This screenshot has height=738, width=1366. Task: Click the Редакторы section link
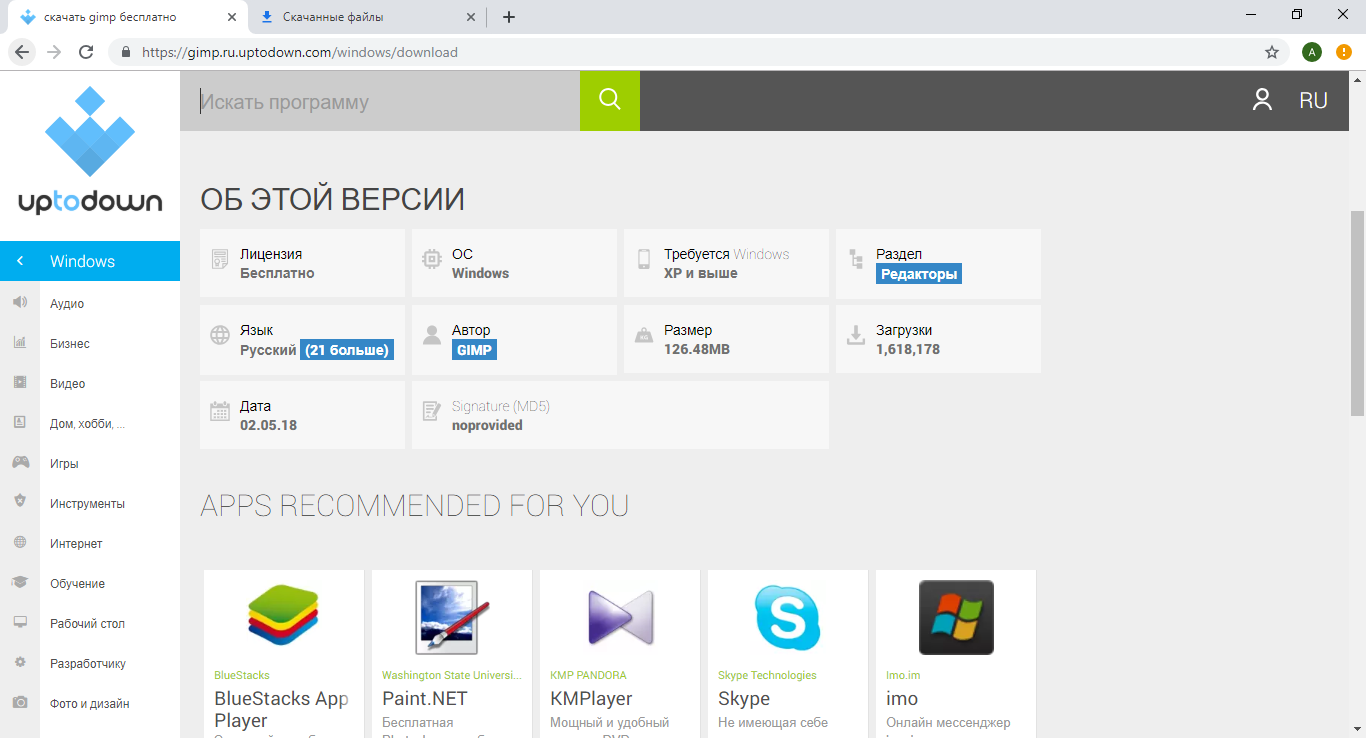[918, 274]
